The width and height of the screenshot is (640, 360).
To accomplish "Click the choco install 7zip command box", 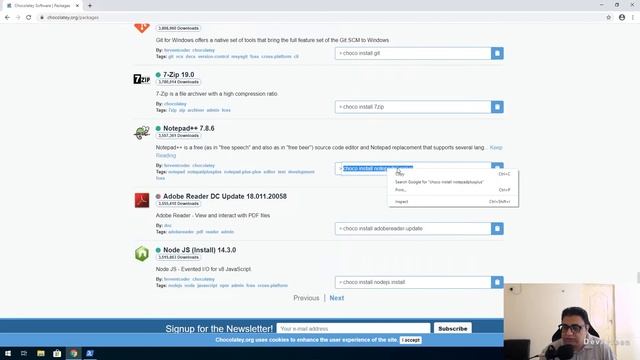I will click(x=413, y=107).
